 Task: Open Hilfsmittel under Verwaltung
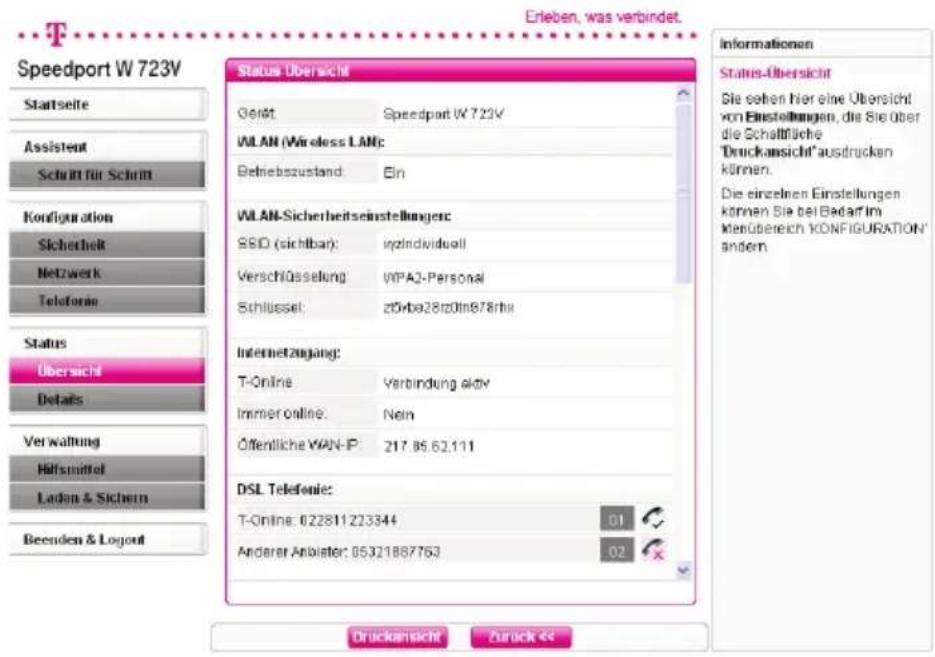pyautogui.click(x=107, y=469)
